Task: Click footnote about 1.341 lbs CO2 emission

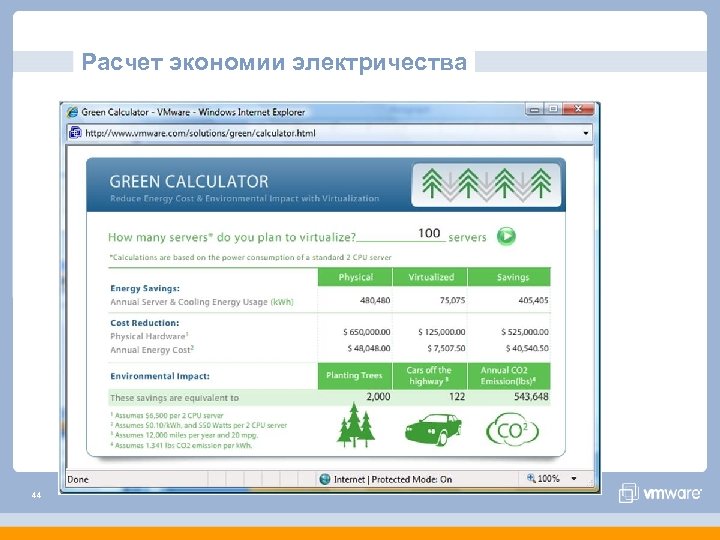Action: click(x=181, y=445)
